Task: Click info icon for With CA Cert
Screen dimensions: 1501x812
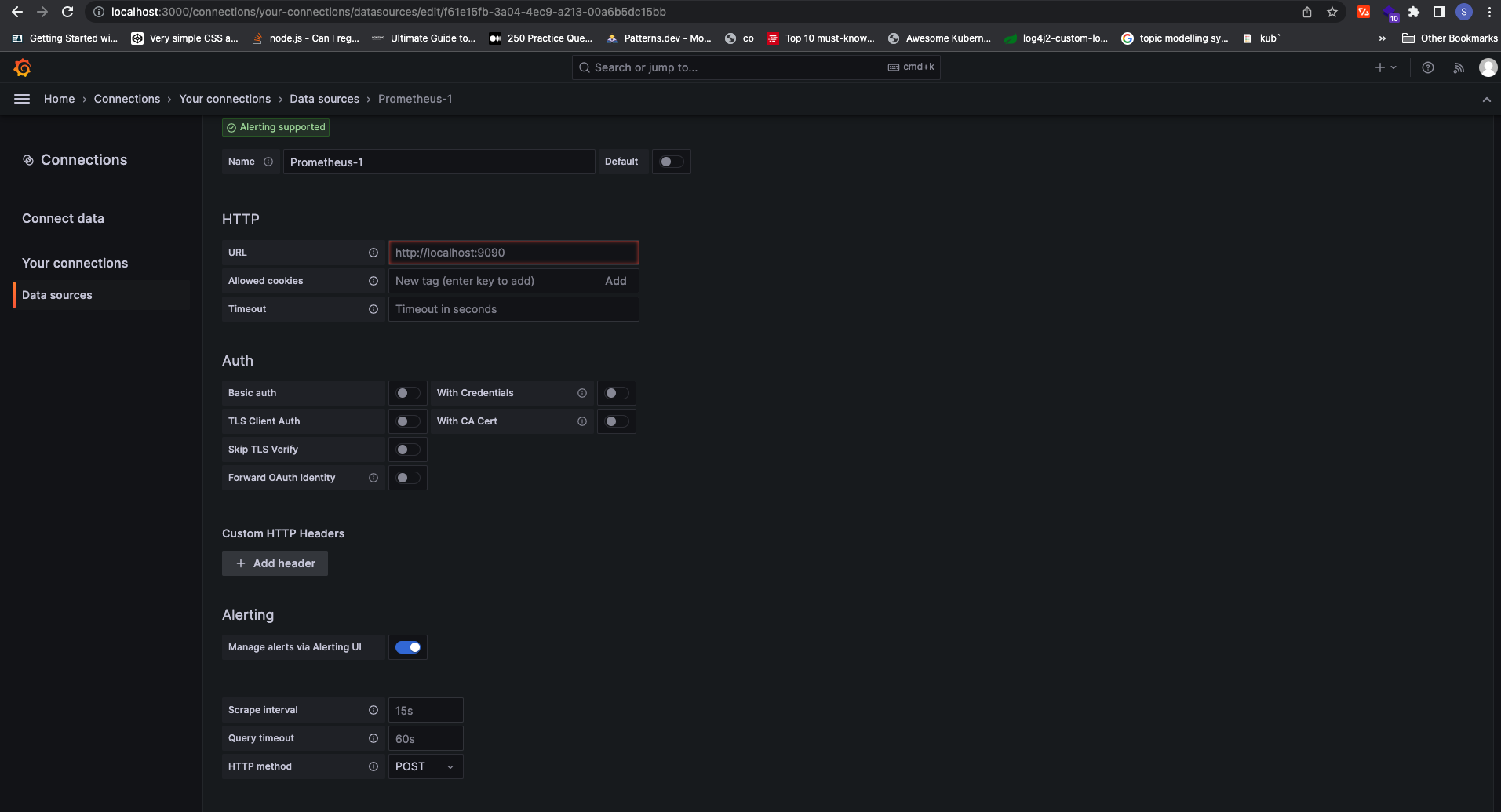Action: tap(582, 421)
